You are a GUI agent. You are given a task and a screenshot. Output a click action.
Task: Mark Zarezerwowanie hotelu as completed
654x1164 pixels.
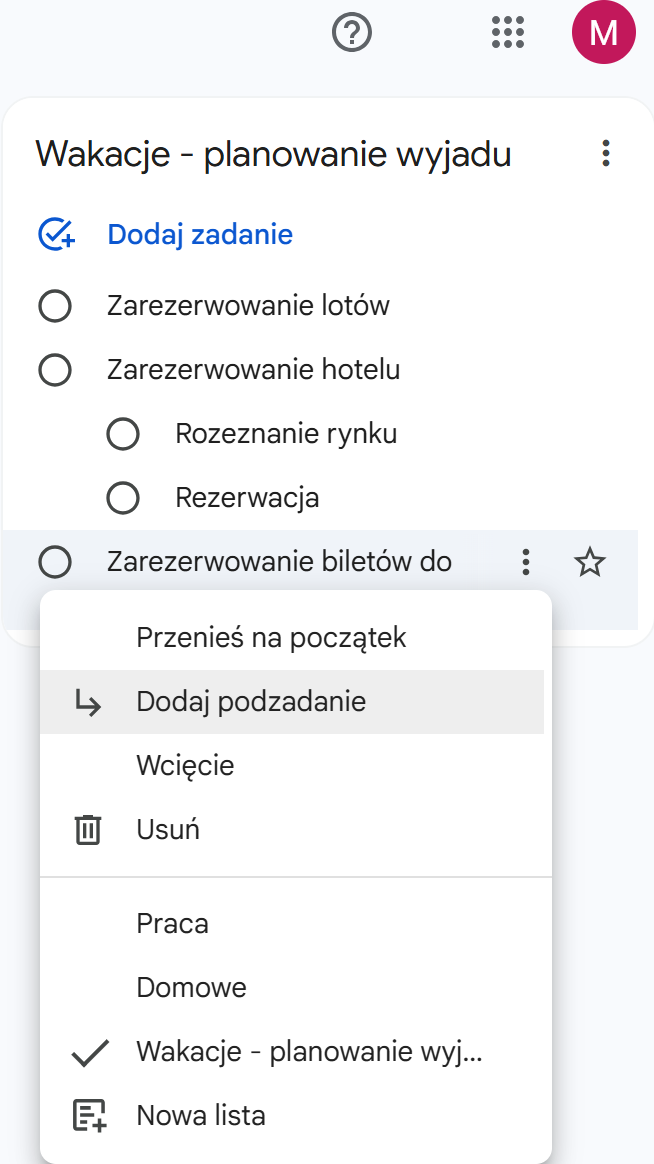pyautogui.click(x=55, y=370)
